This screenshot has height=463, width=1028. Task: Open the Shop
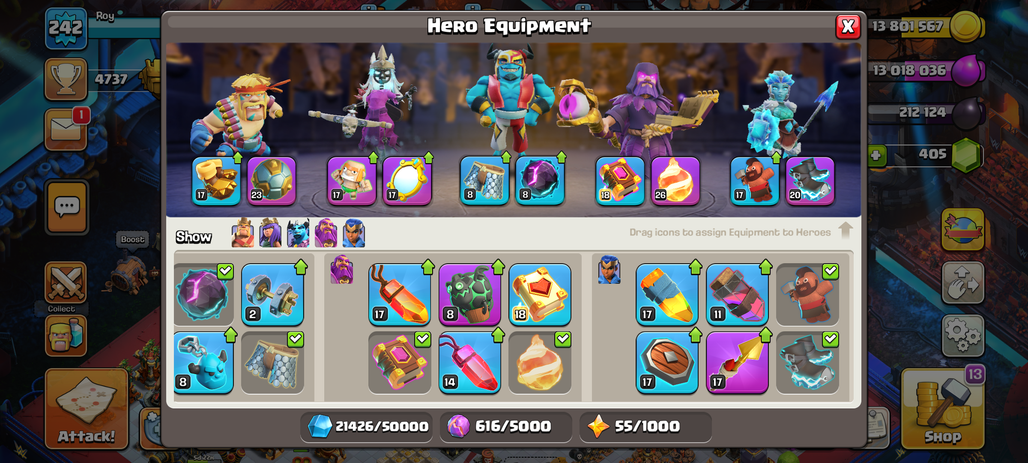click(942, 408)
